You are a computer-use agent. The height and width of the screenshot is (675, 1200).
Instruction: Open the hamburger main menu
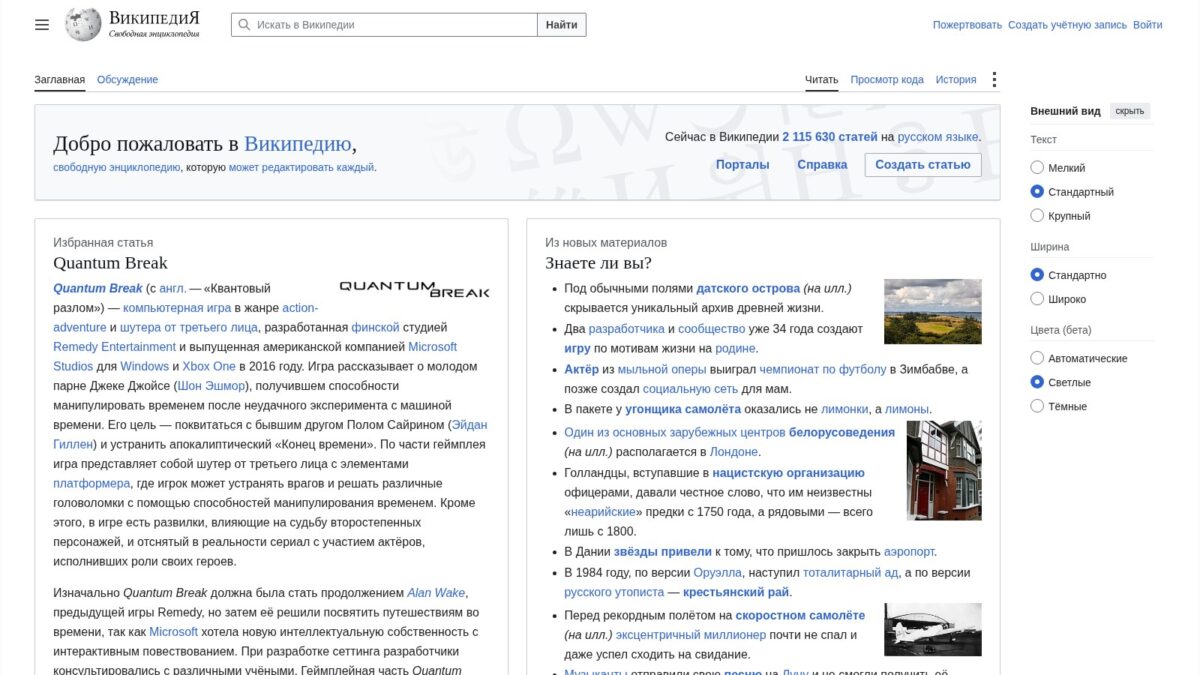(42, 24)
